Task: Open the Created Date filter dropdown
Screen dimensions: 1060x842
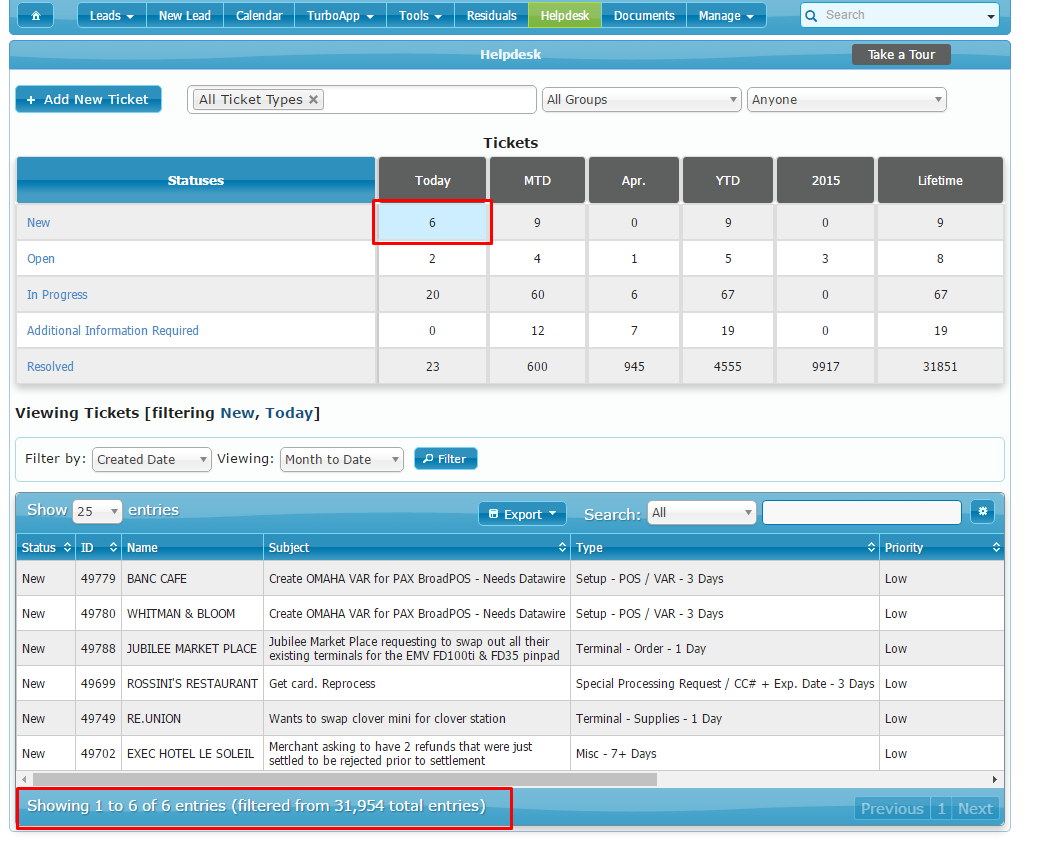Action: pos(151,460)
